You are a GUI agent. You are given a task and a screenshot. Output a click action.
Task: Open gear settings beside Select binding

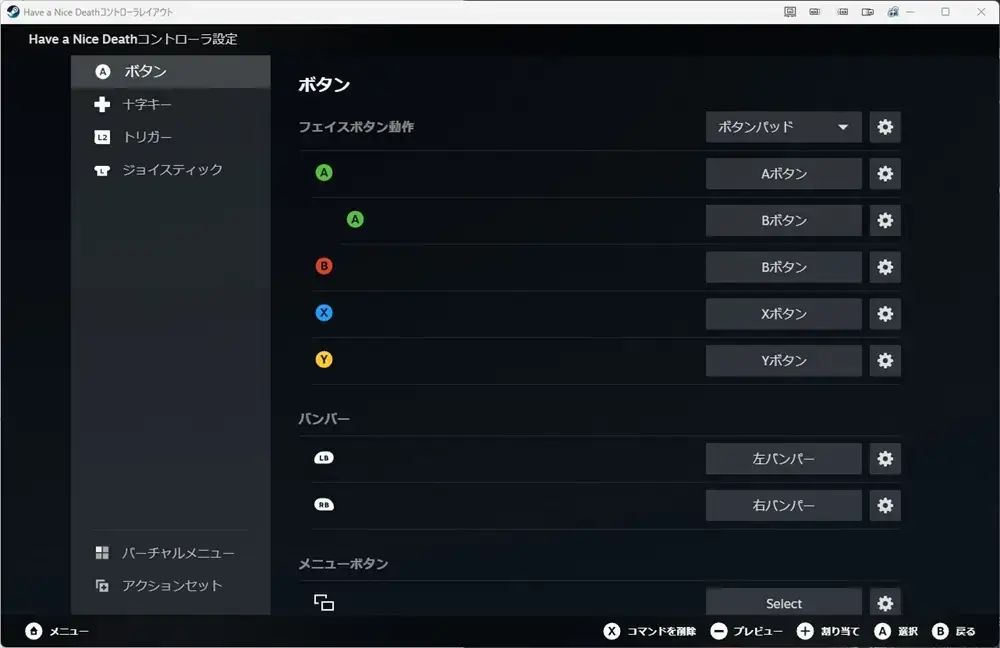tap(885, 603)
